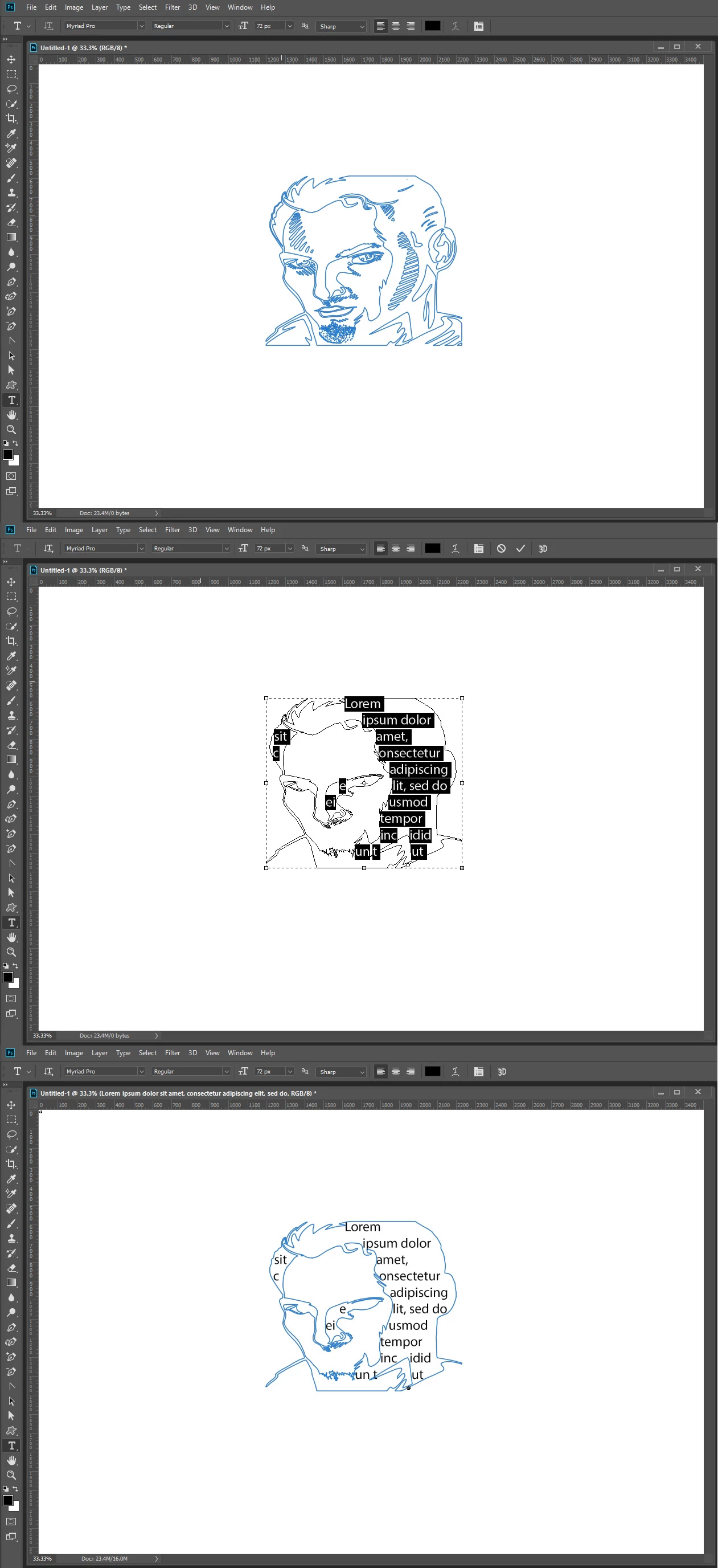
Task: Open Type menu in top window
Action: (x=123, y=7)
